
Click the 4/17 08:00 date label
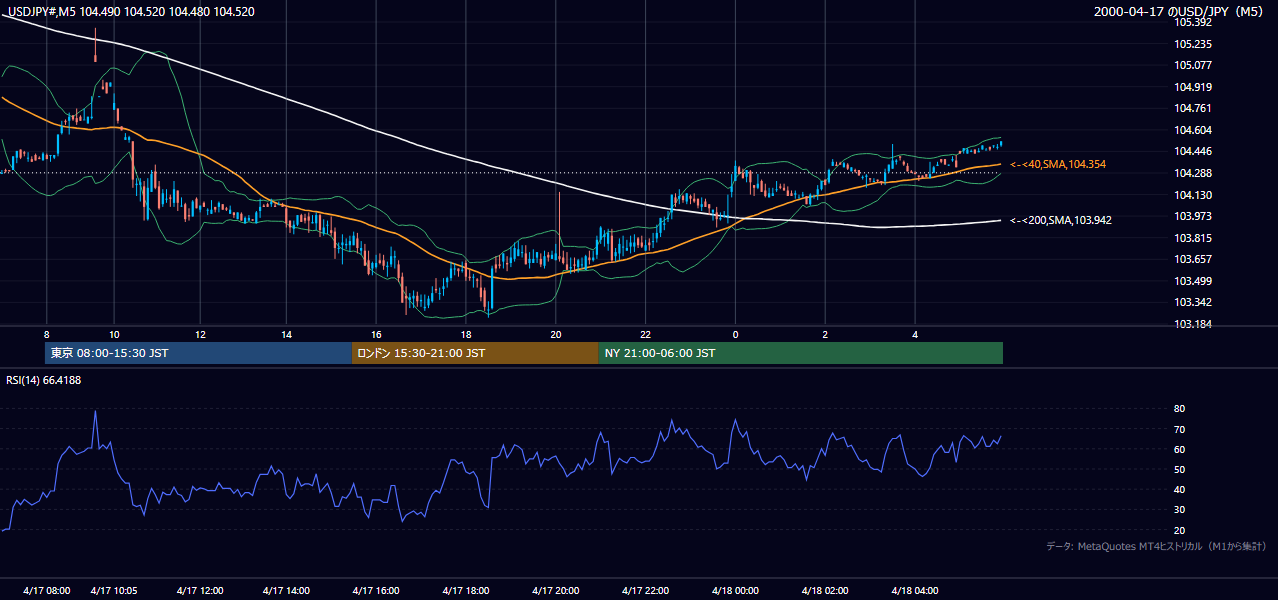point(47,590)
